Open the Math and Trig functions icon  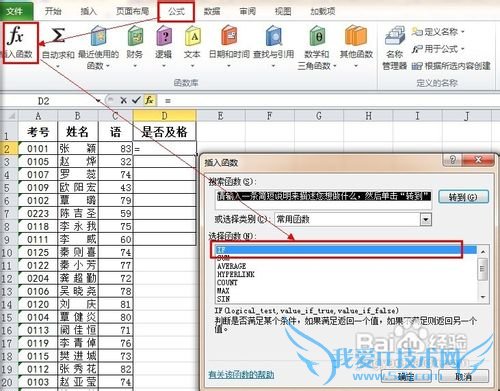point(317,36)
